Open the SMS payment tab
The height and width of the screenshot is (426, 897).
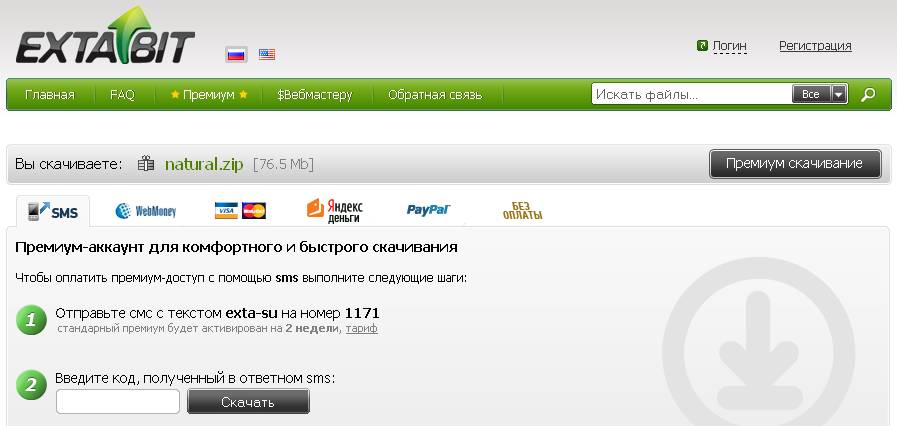click(53, 212)
